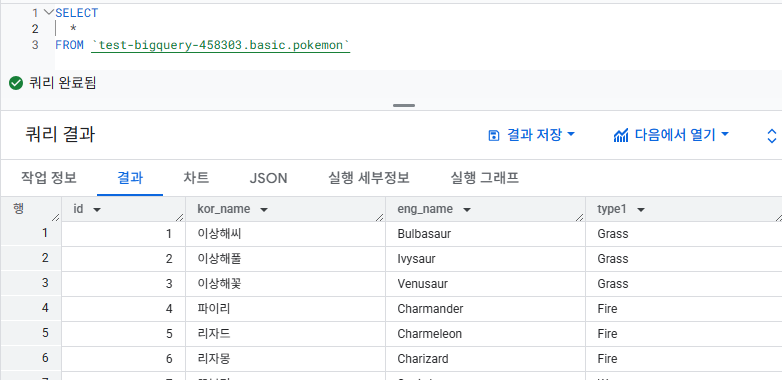Click the kor_name column resize handle
This screenshot has width=782, height=380.
pyautogui.click(x=380, y=217)
